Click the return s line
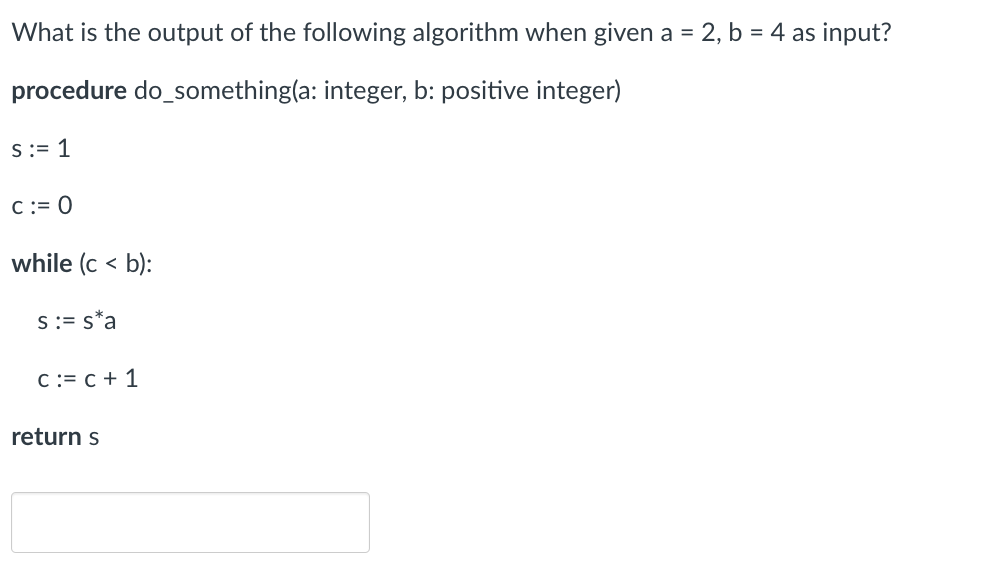992x588 pixels. click(x=54, y=436)
